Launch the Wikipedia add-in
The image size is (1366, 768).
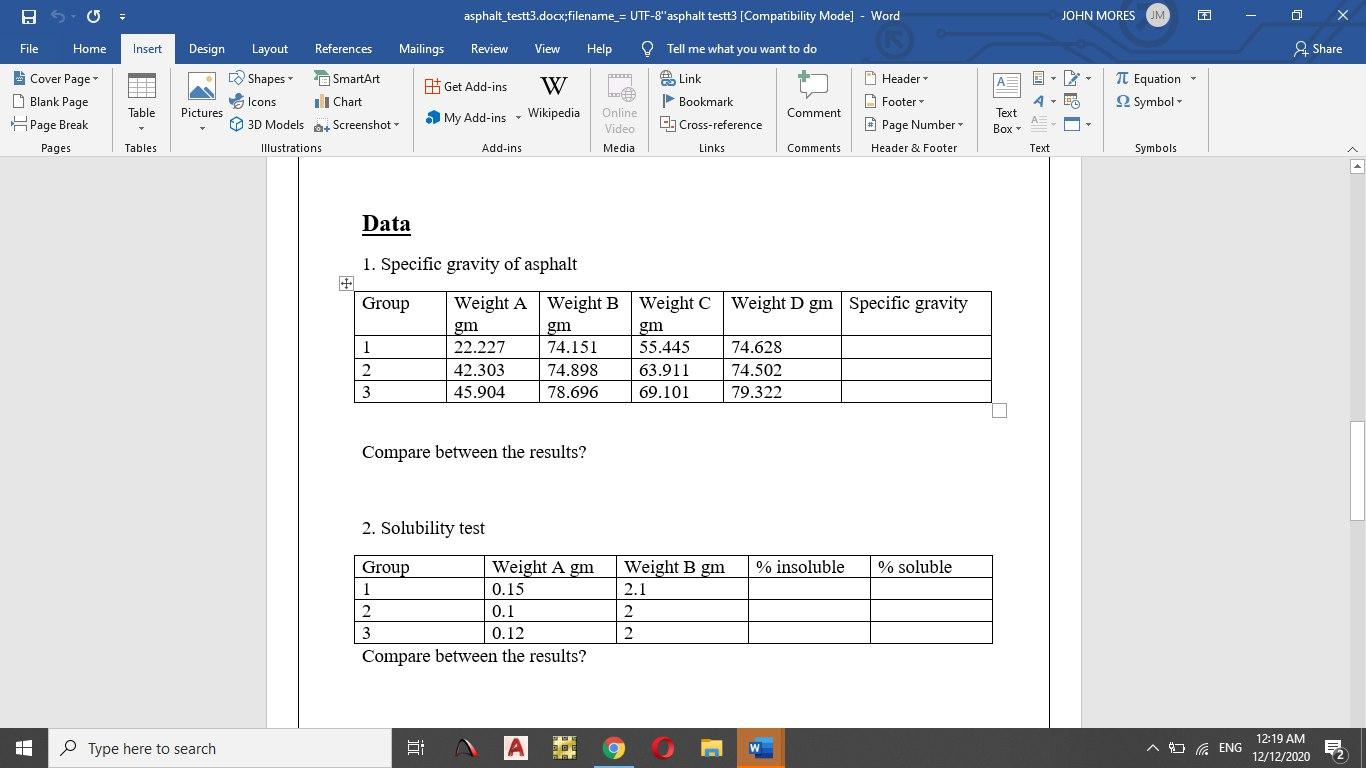click(x=554, y=98)
